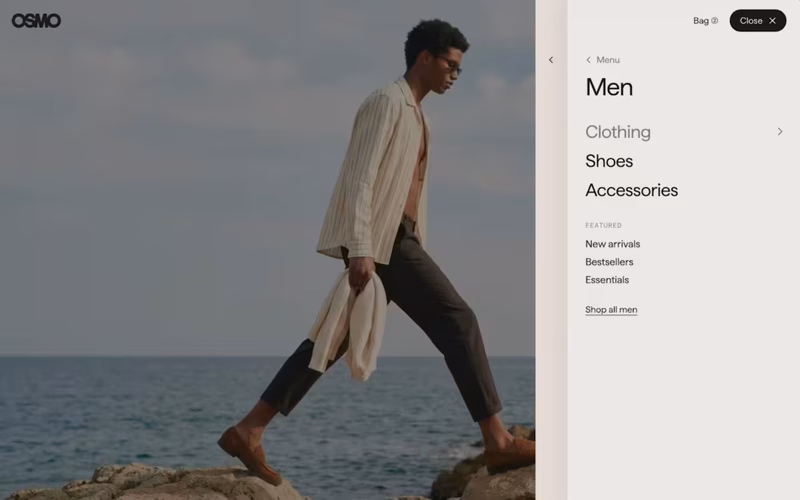800x500 pixels.
Task: Go to Bestsellers
Action: 609,262
